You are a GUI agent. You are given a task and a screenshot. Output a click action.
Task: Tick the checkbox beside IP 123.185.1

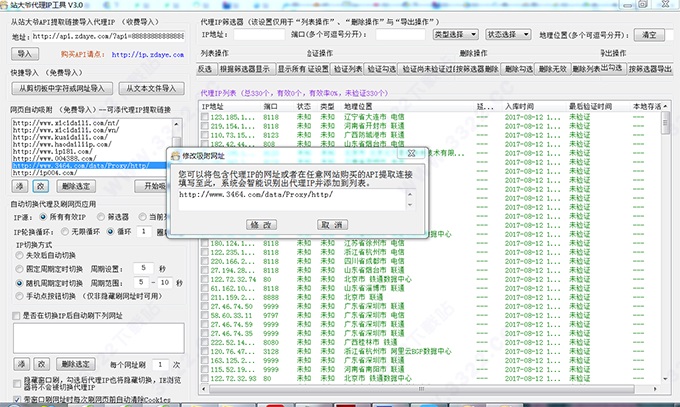click(205, 117)
